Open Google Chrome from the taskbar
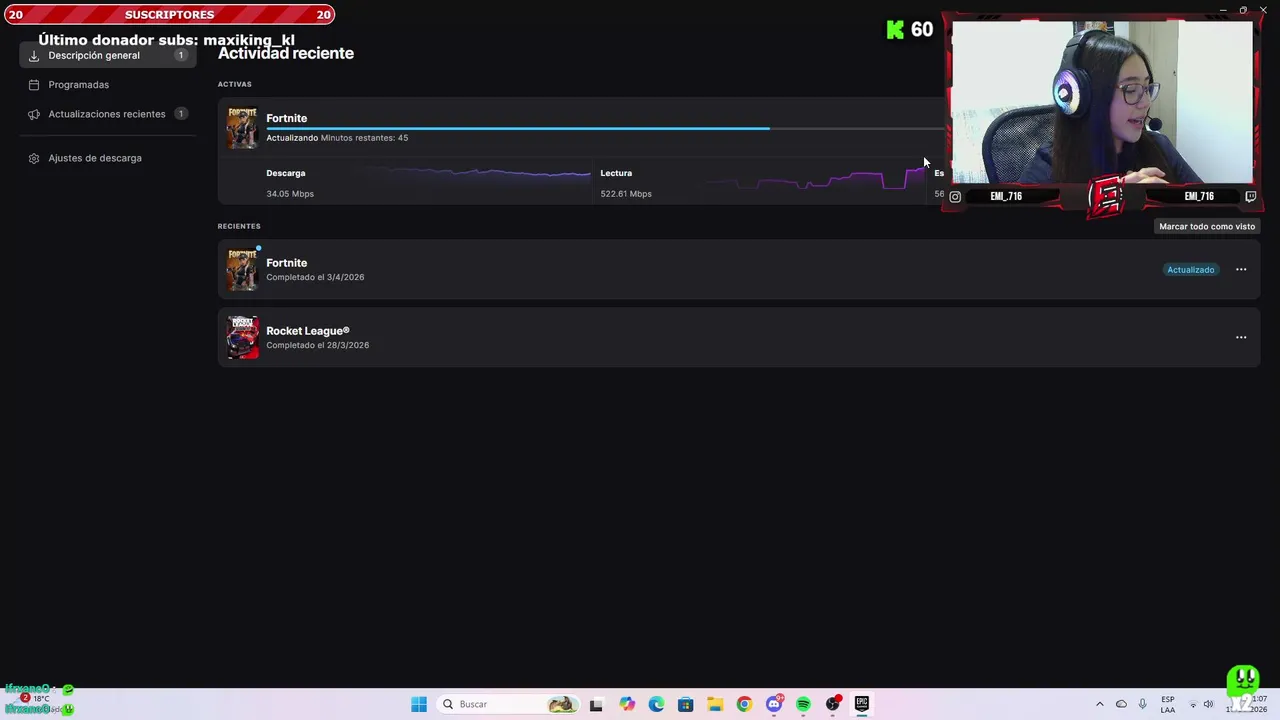The image size is (1280, 720). click(x=744, y=704)
